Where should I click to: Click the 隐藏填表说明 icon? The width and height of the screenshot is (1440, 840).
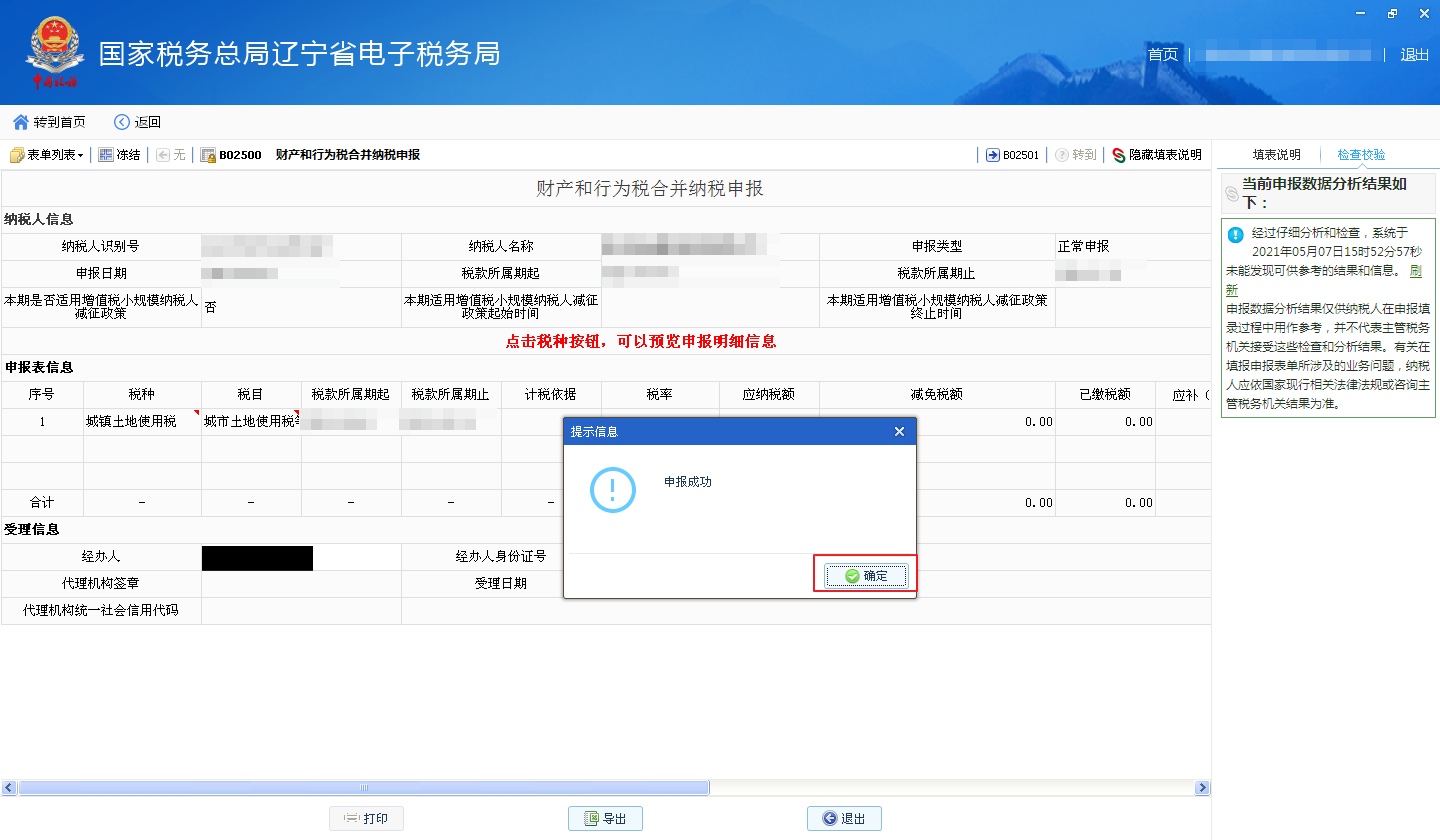click(x=1119, y=155)
